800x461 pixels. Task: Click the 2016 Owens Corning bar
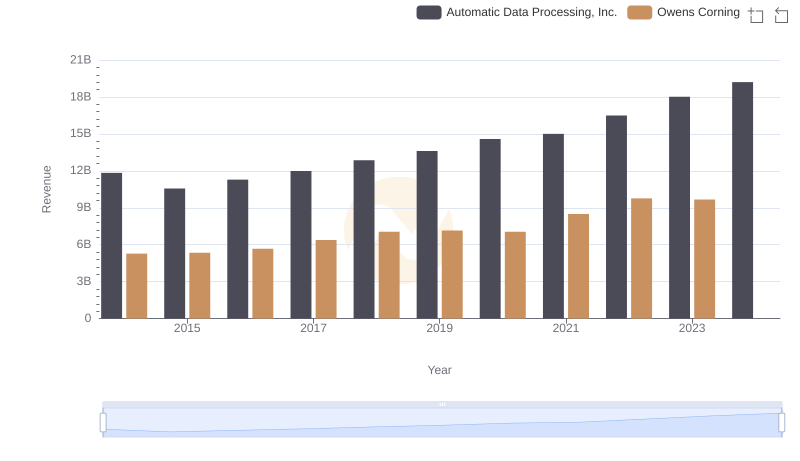coord(263,284)
